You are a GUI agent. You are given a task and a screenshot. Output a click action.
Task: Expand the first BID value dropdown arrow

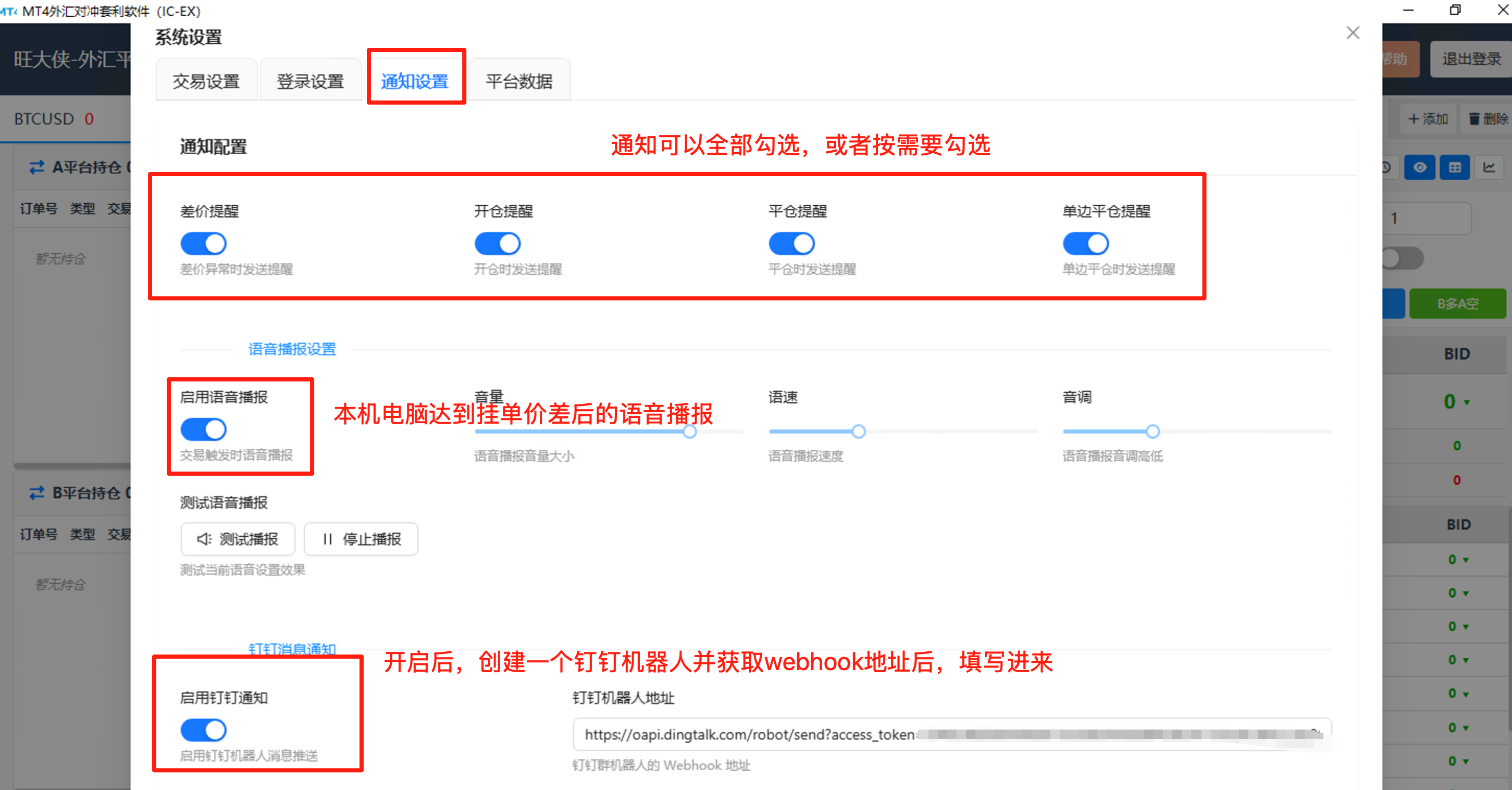(x=1467, y=403)
